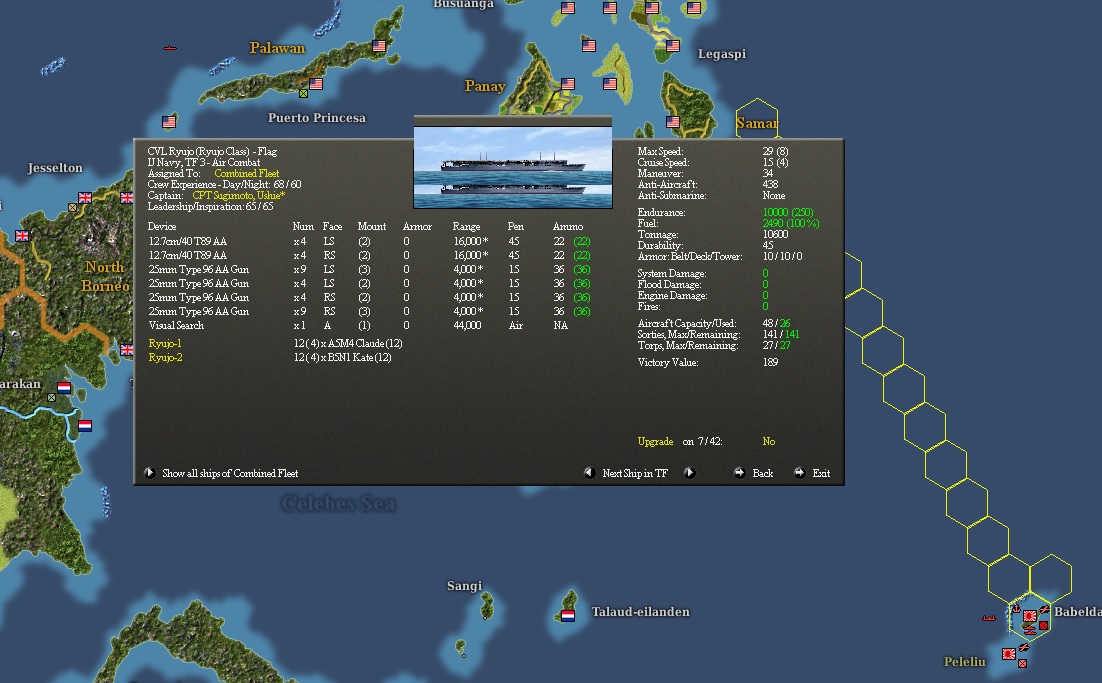The width and height of the screenshot is (1102, 683).
Task: Select the British flag on Borneo's west coast
Action: (x=22, y=235)
